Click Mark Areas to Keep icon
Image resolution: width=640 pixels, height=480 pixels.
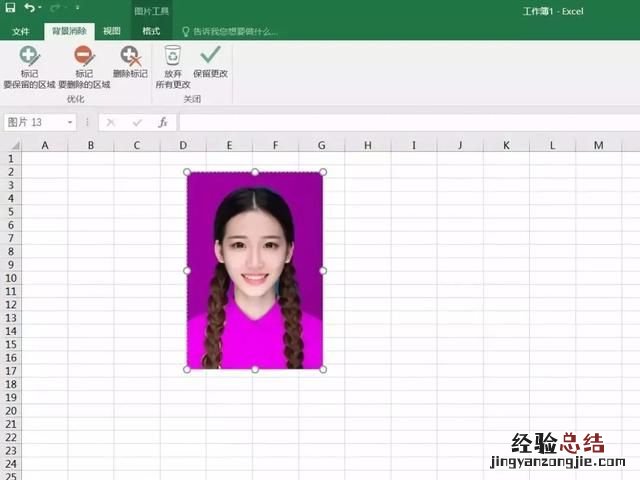pos(30,56)
